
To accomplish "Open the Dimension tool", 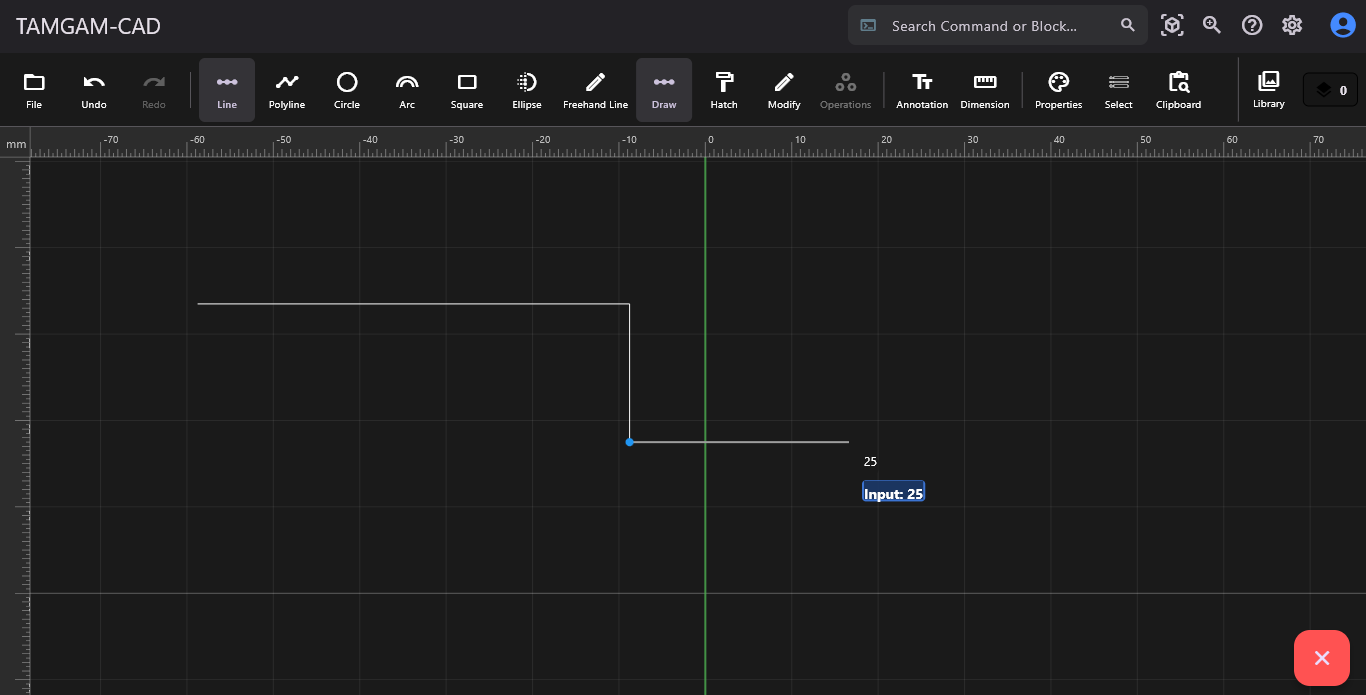I will click(985, 90).
